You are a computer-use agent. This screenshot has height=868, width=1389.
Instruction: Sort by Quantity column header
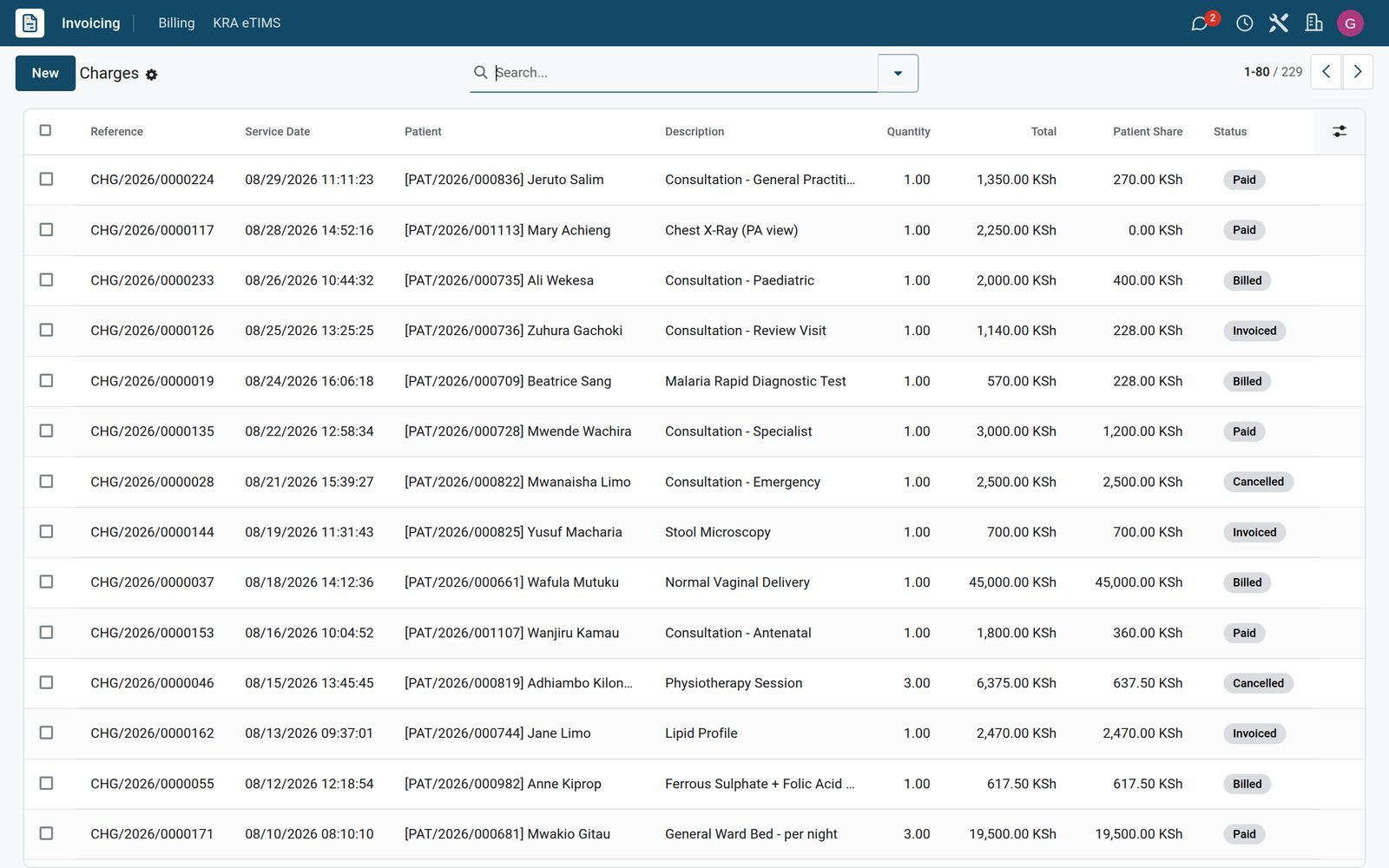pyautogui.click(x=908, y=132)
